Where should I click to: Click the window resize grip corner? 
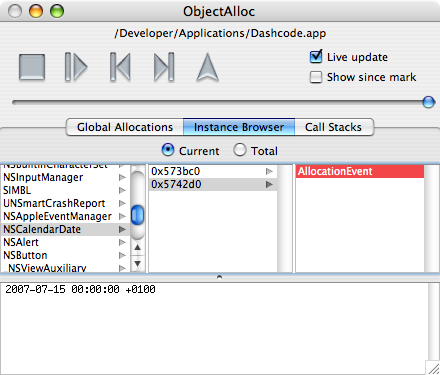(x=434, y=369)
